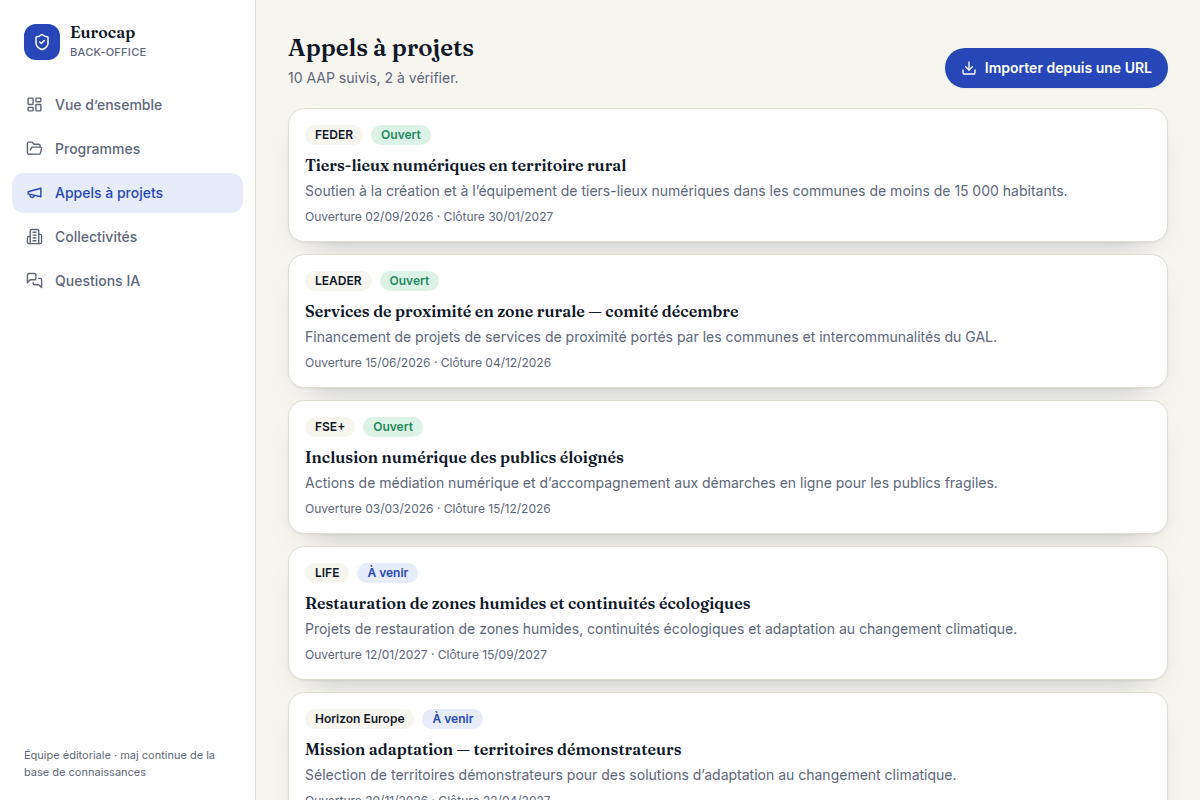Click the FEDER programme tag

point(334,135)
